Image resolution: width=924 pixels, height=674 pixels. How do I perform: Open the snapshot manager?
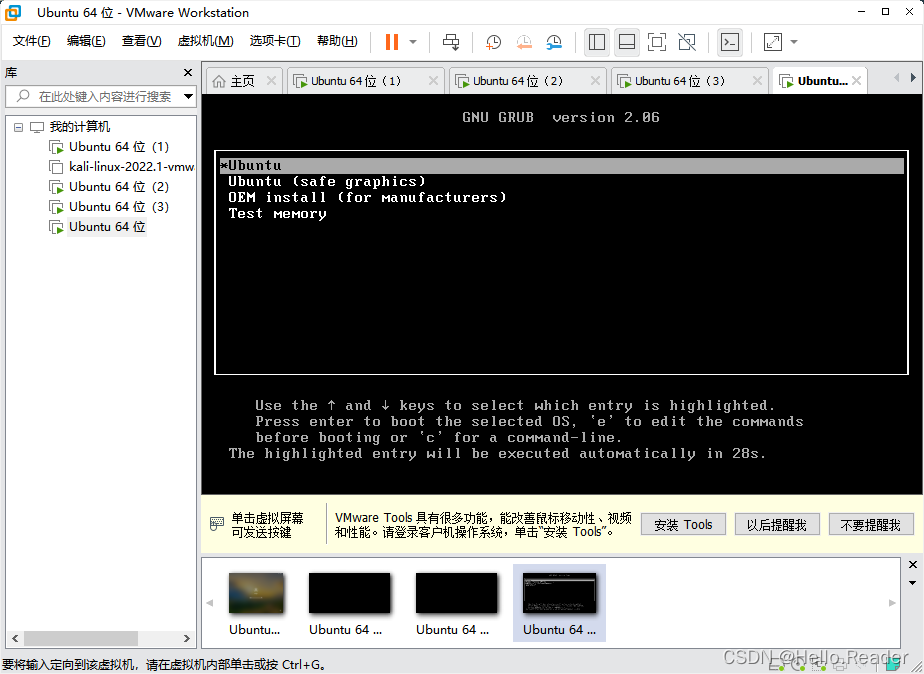(554, 42)
